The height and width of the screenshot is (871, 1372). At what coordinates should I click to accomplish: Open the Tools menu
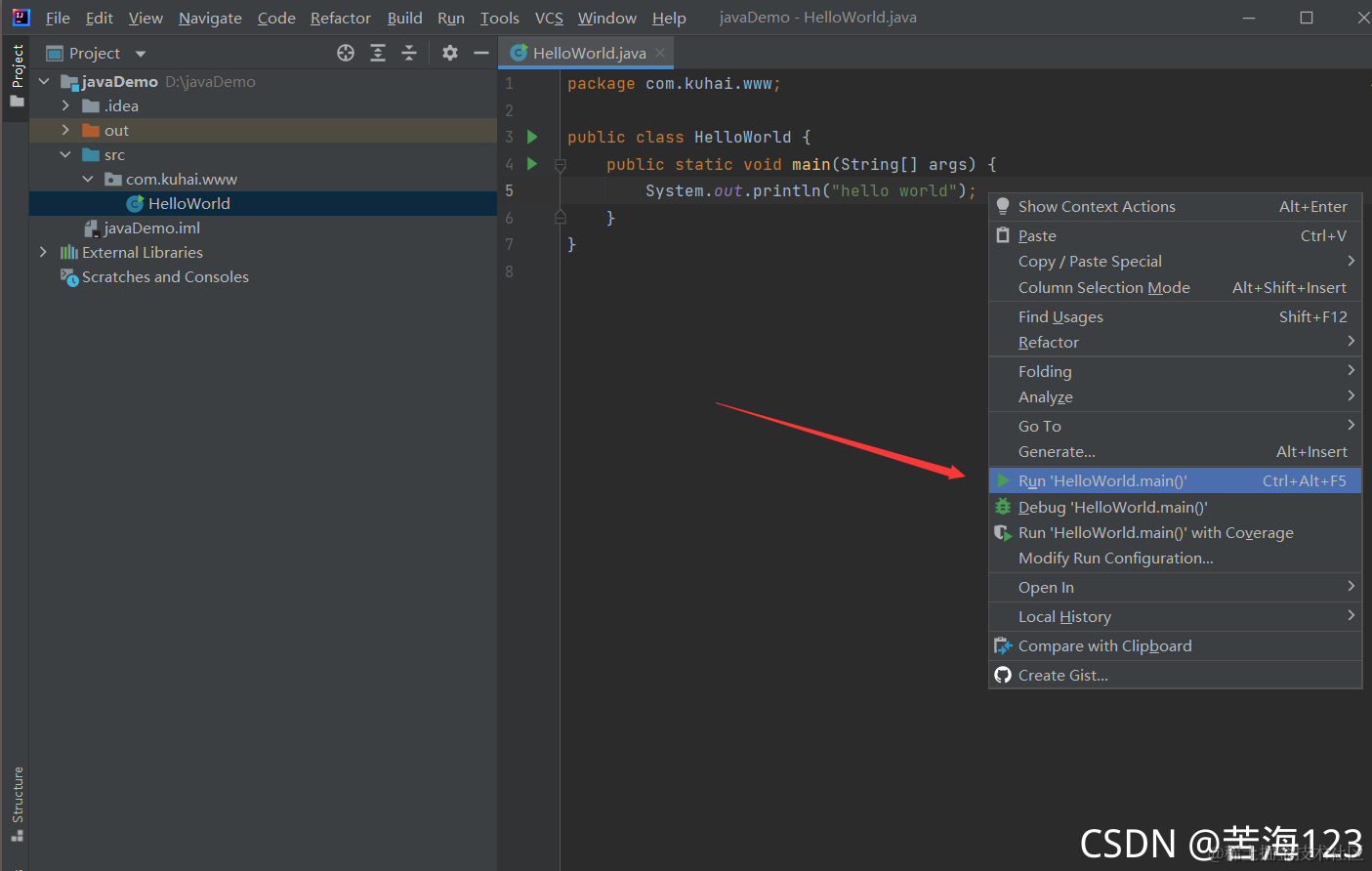[499, 18]
